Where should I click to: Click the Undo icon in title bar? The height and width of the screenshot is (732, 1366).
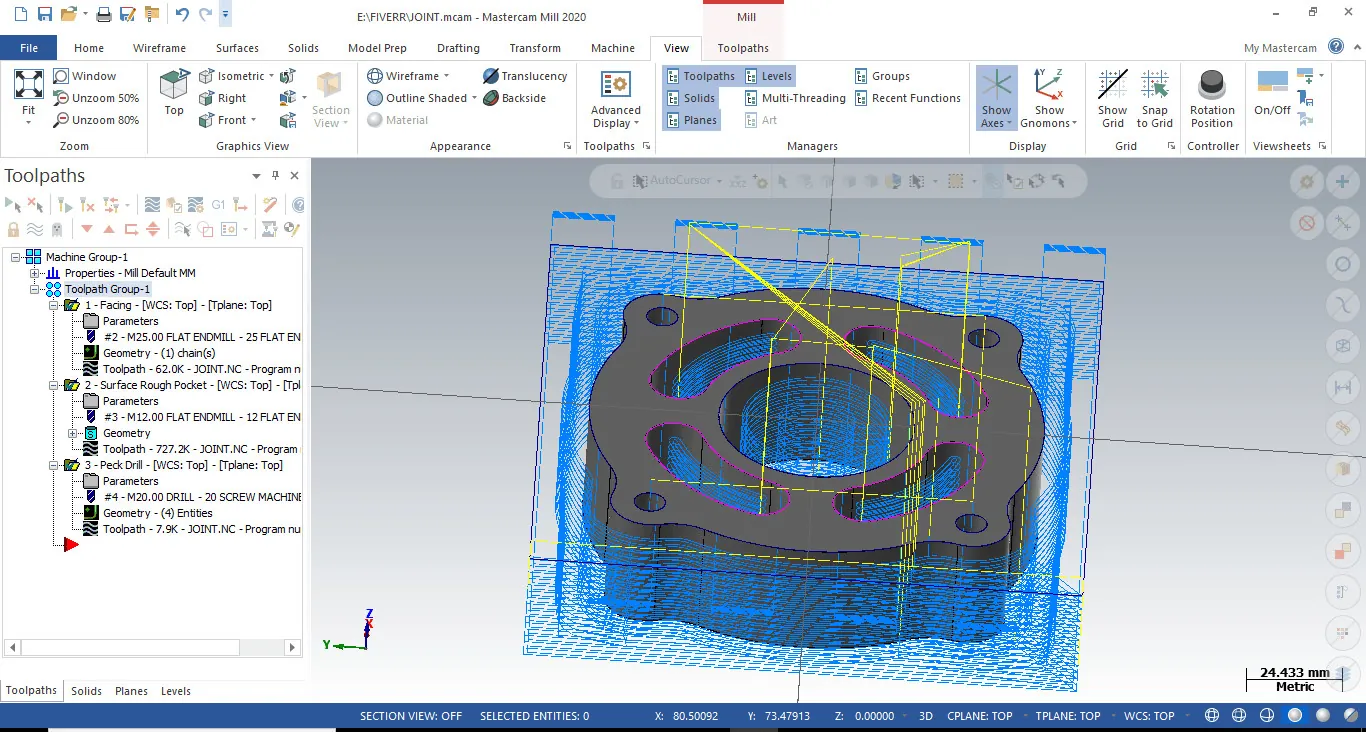coord(181,15)
